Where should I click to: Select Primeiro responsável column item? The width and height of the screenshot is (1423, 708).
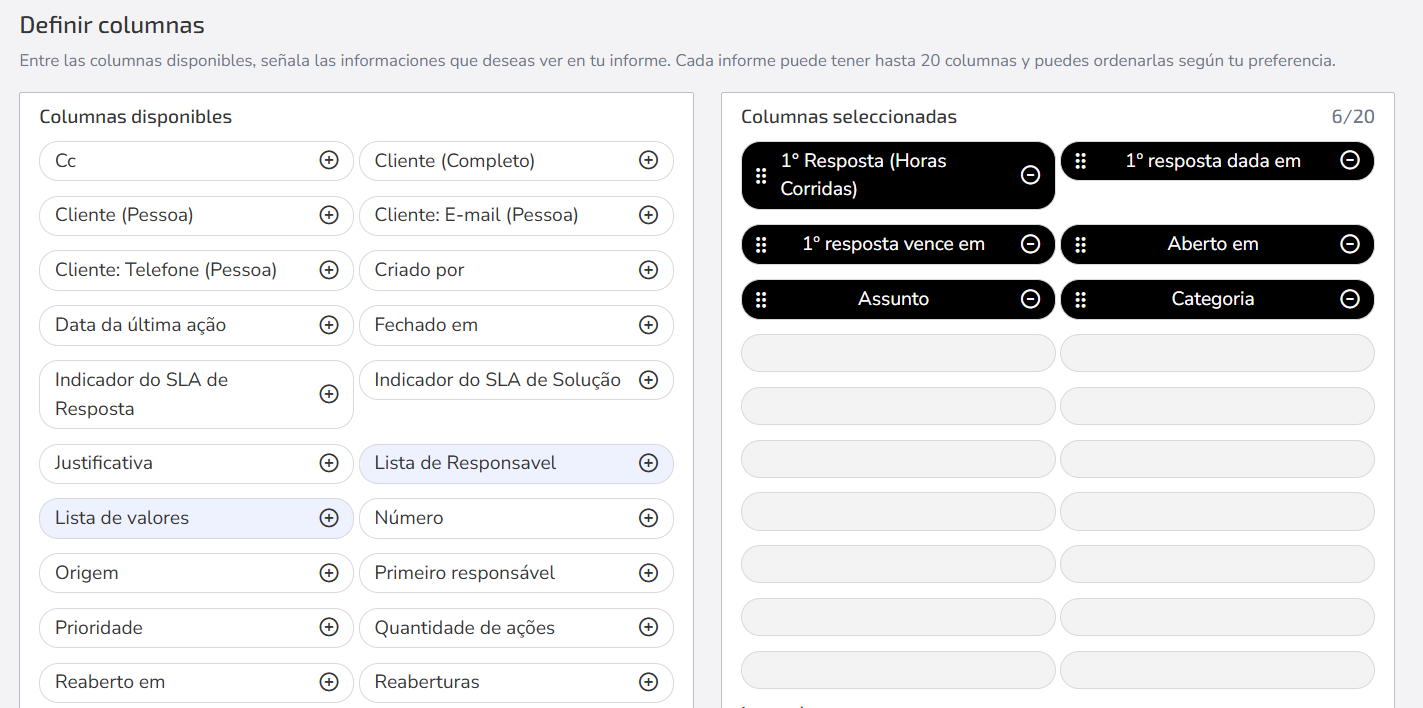516,573
